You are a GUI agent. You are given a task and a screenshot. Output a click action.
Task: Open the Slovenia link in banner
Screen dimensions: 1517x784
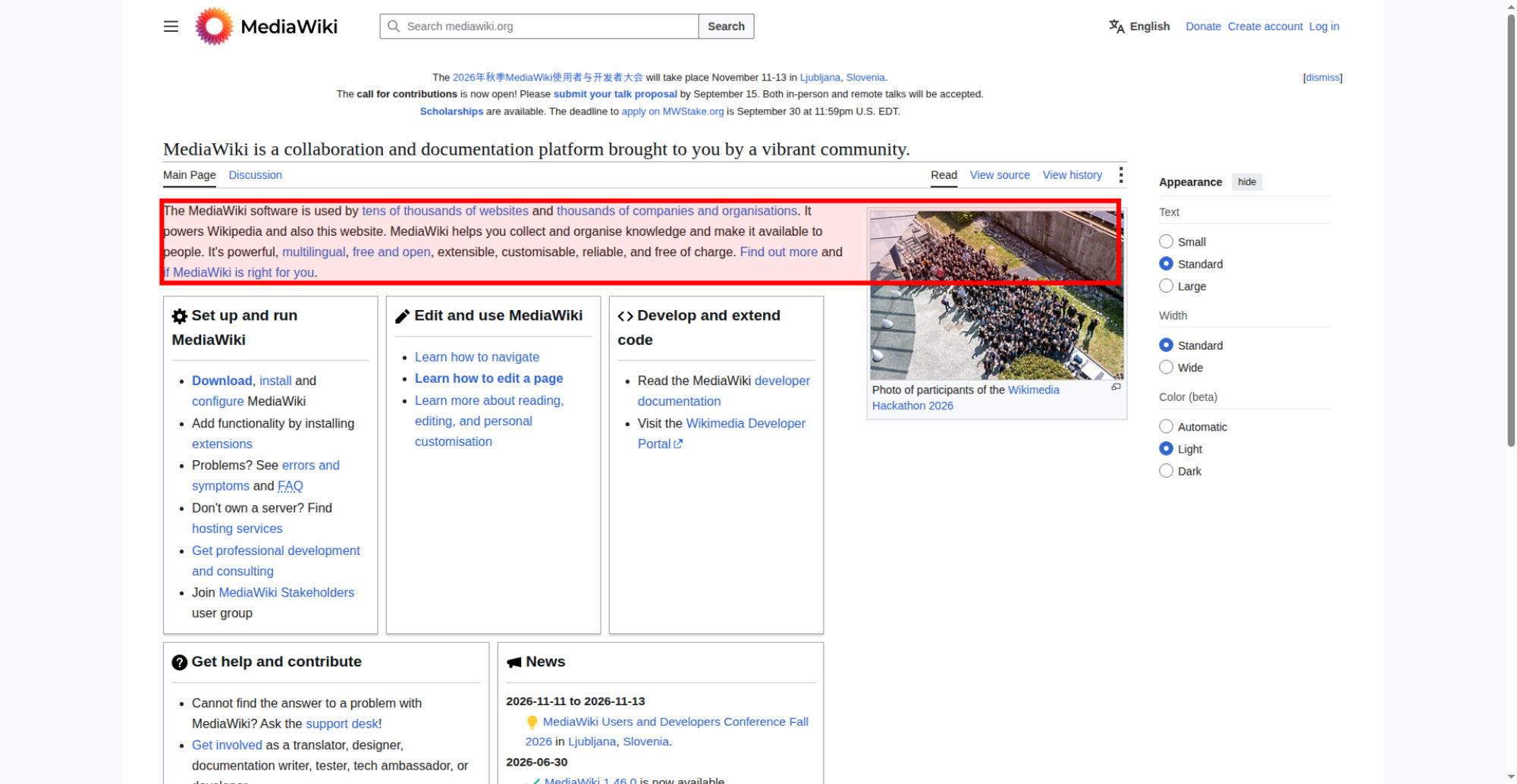click(x=865, y=77)
